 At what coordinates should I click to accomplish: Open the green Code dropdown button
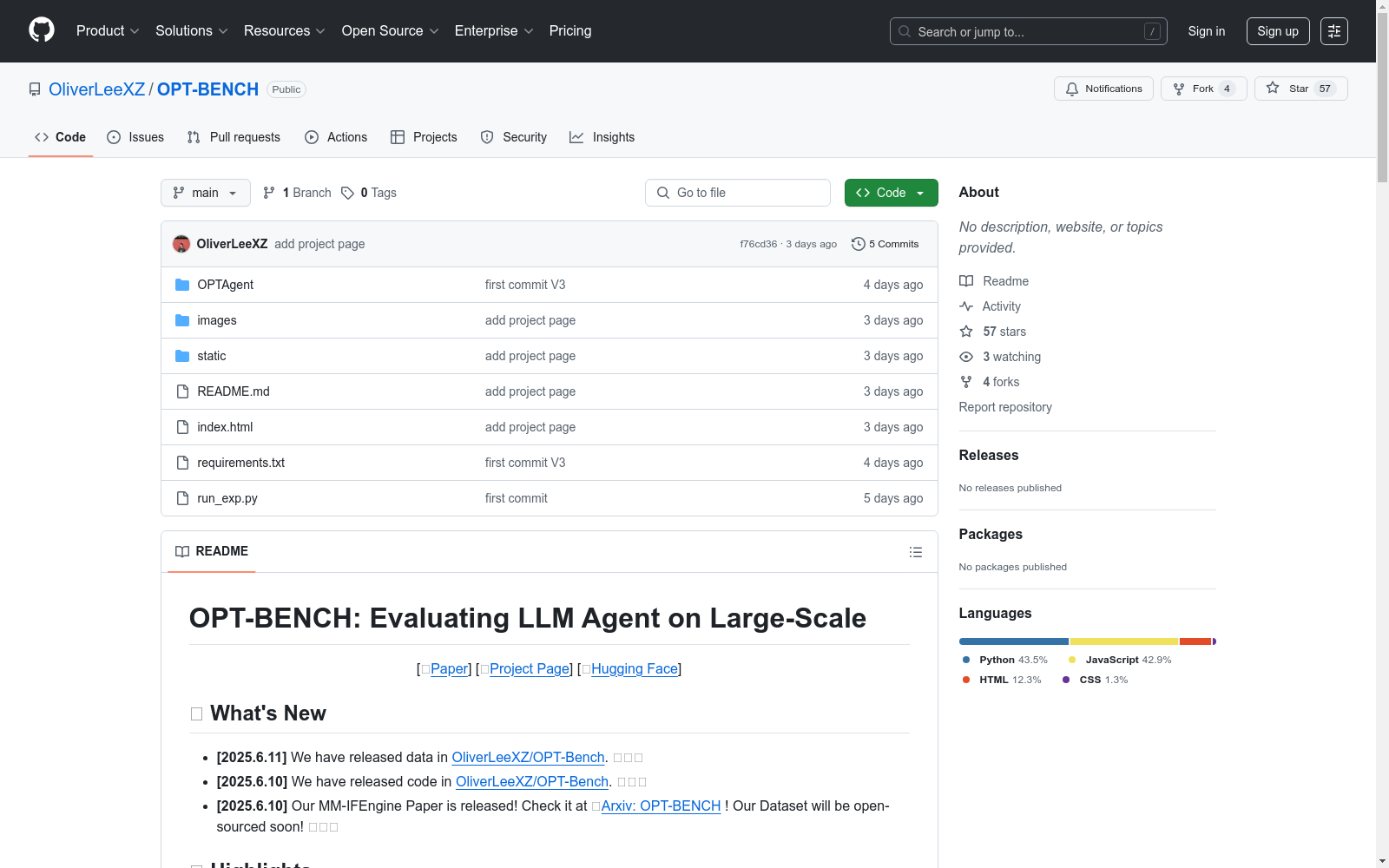coord(892,193)
